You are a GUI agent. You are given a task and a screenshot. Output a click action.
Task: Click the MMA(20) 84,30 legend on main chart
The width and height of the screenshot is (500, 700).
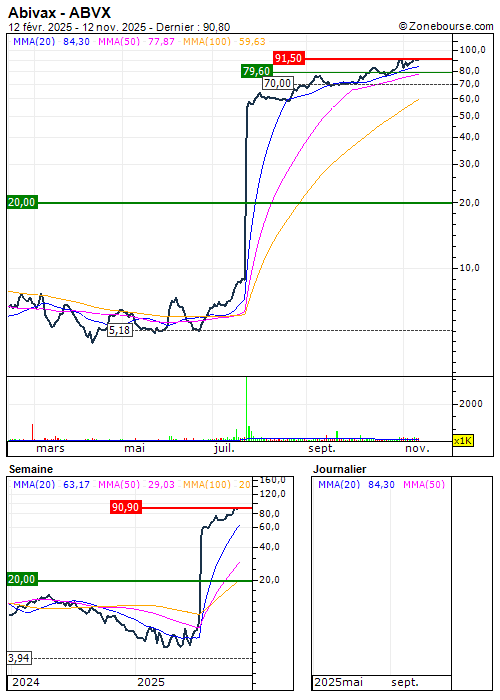pos(51,42)
